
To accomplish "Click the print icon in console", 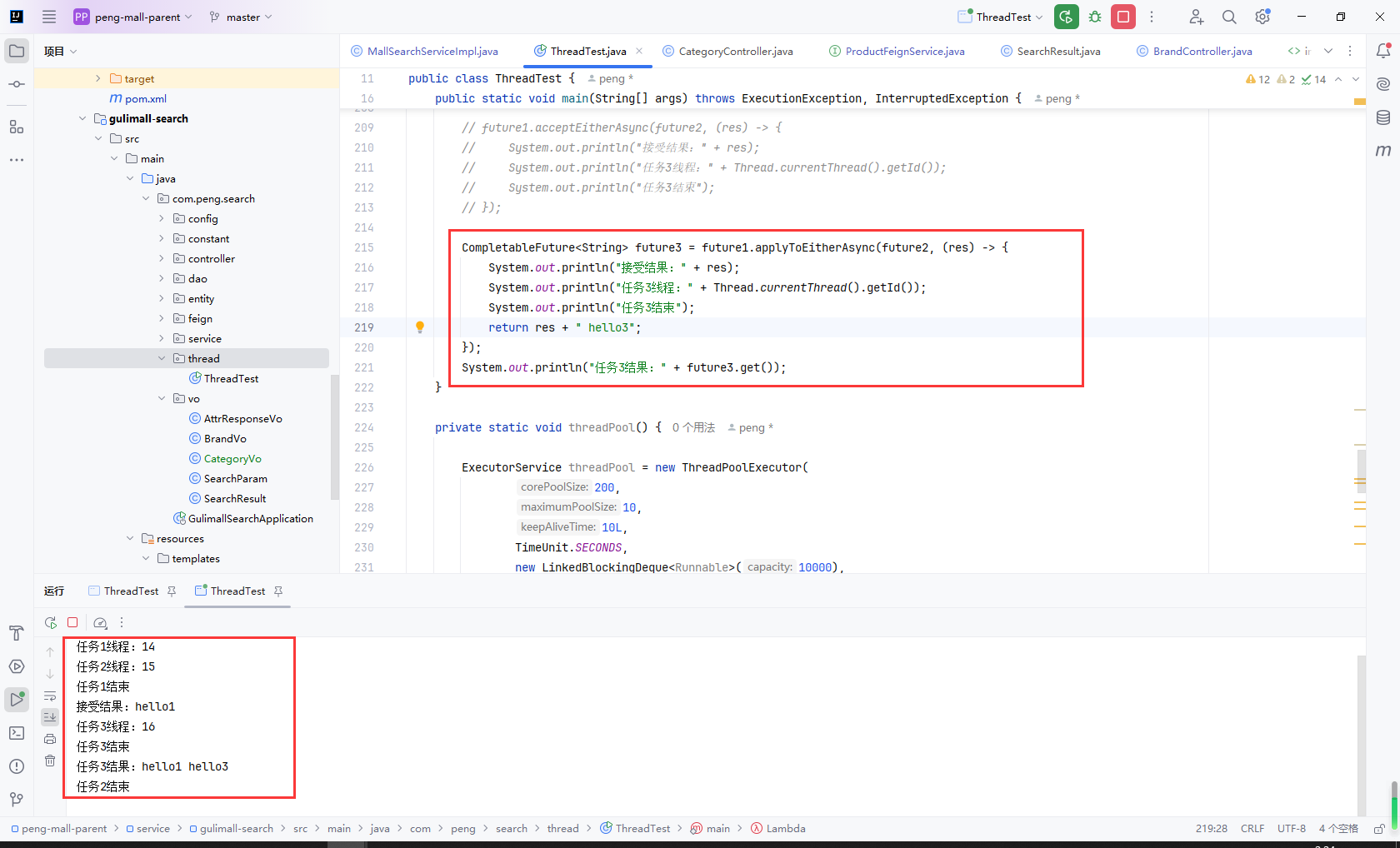I will (x=50, y=739).
